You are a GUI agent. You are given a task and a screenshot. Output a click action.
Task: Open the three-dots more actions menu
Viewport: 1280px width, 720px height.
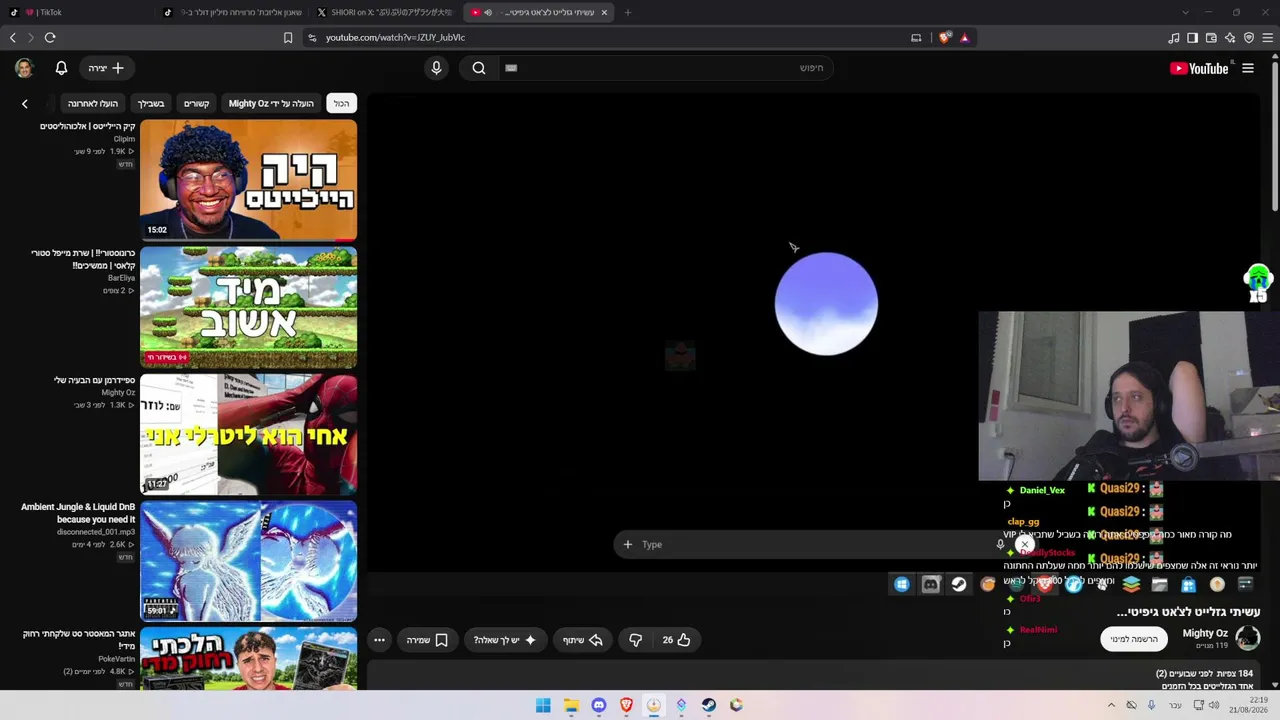379,640
